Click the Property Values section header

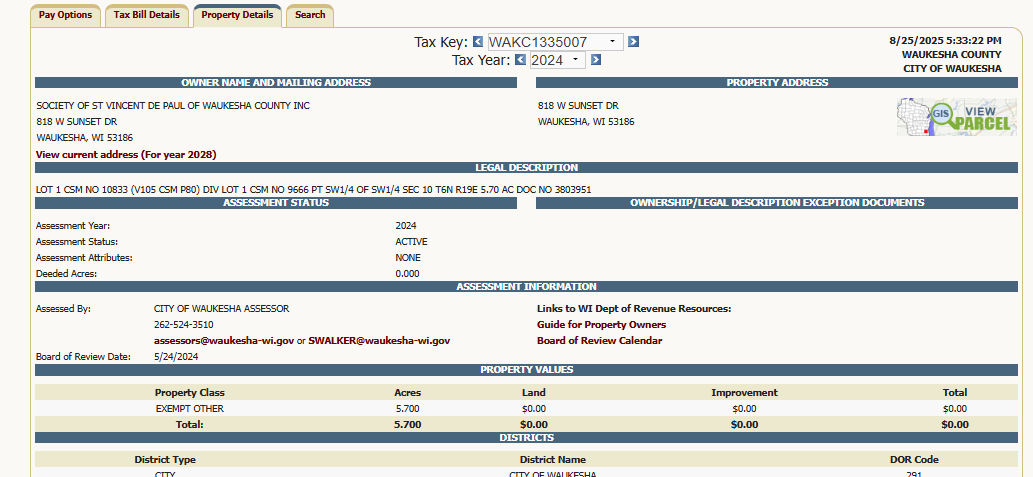tap(526, 370)
